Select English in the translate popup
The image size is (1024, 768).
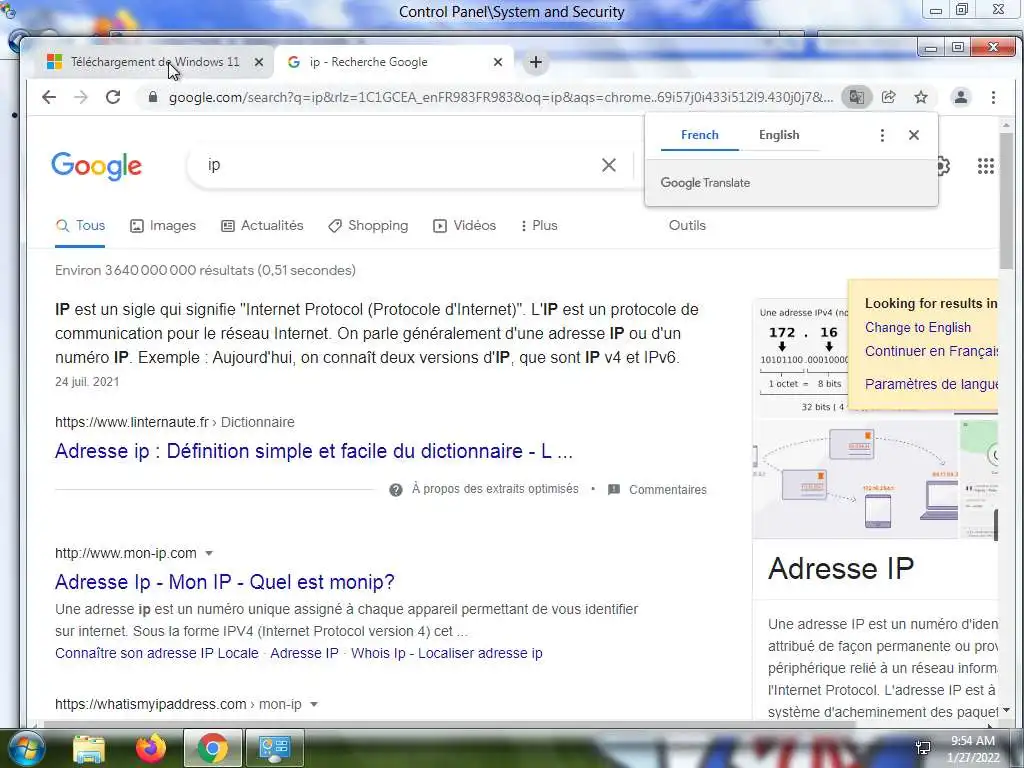coord(778,135)
